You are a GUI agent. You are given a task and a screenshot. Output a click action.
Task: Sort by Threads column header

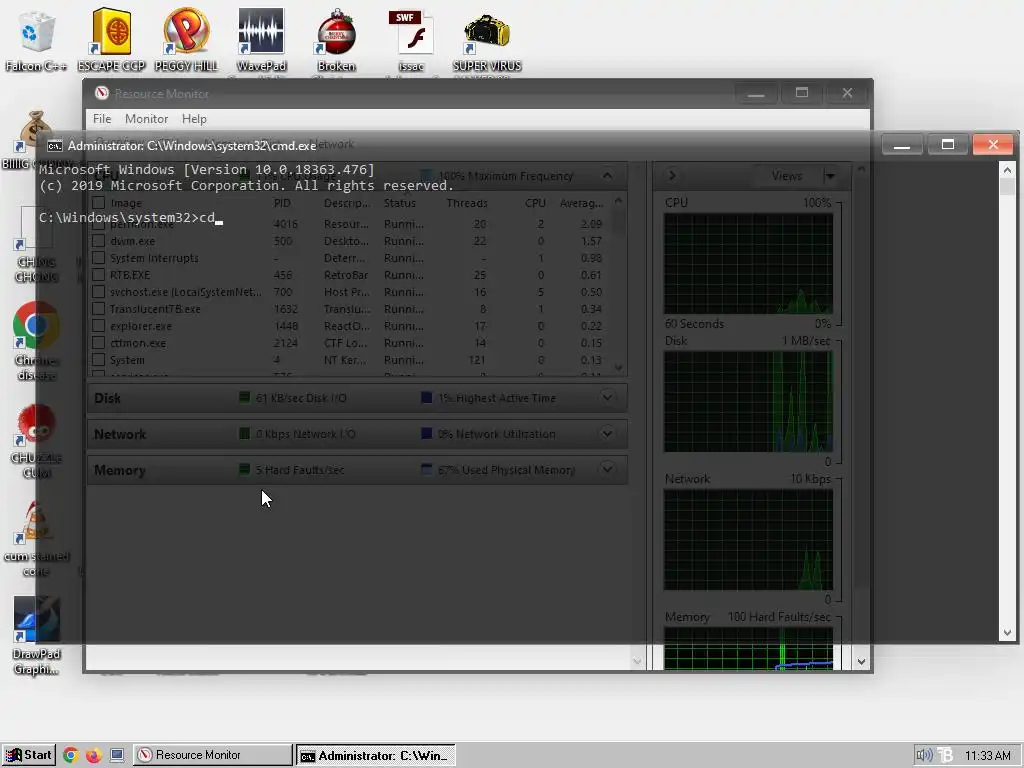467,203
